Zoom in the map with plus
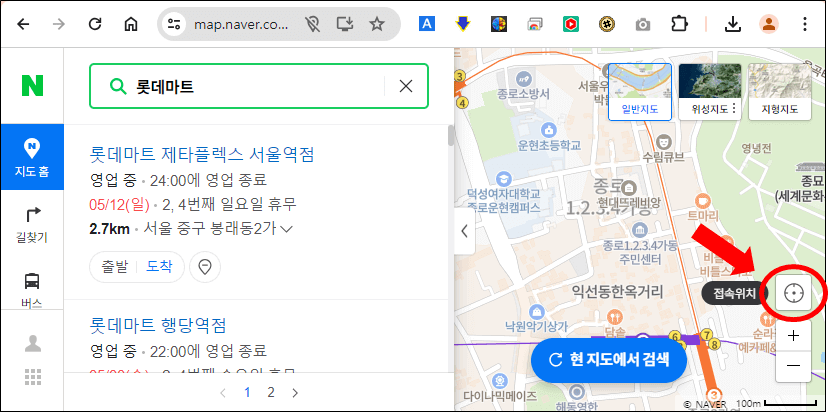This screenshot has width=828, height=412. pyautogui.click(x=794, y=335)
